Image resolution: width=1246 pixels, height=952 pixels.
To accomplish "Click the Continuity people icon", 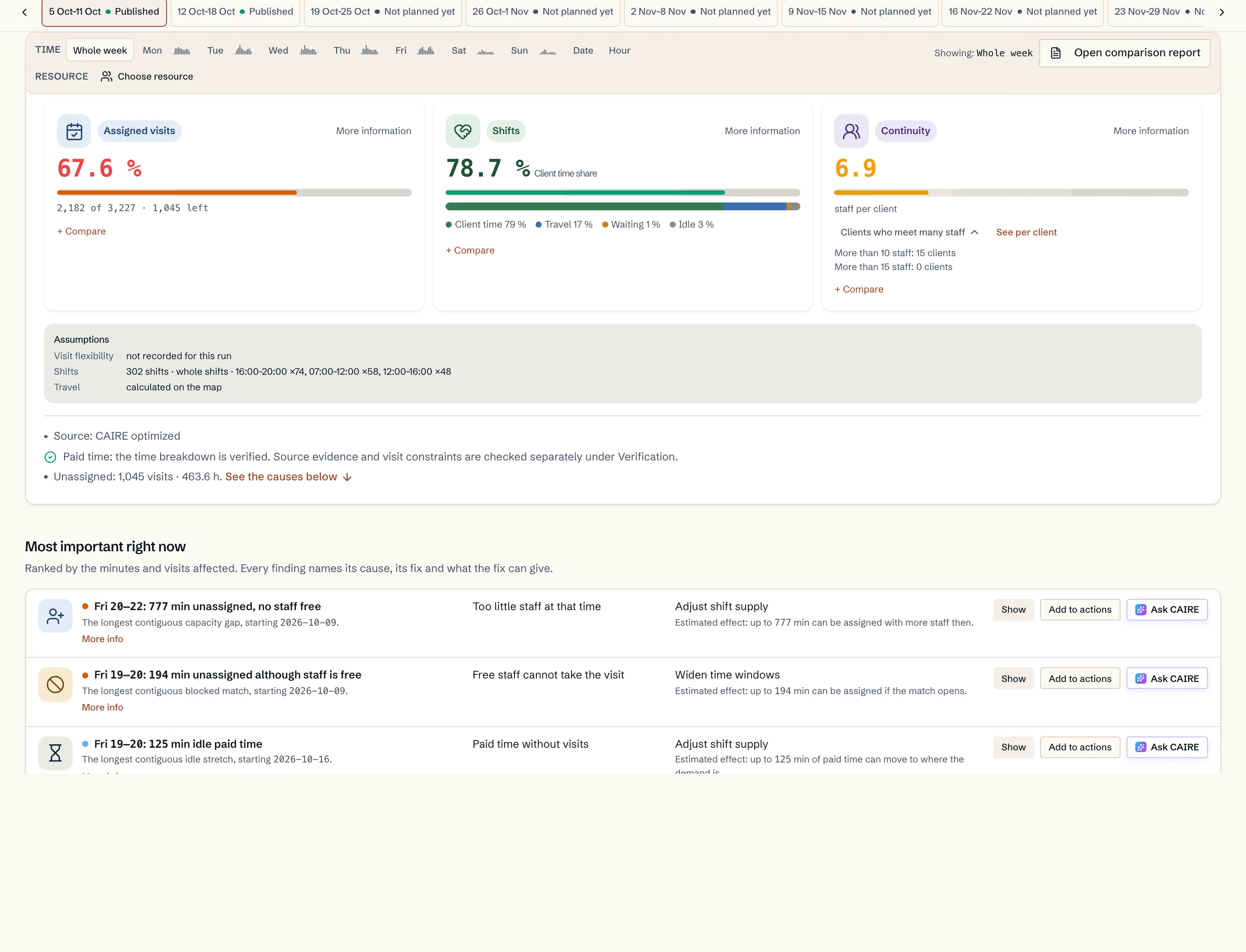I will coord(851,131).
